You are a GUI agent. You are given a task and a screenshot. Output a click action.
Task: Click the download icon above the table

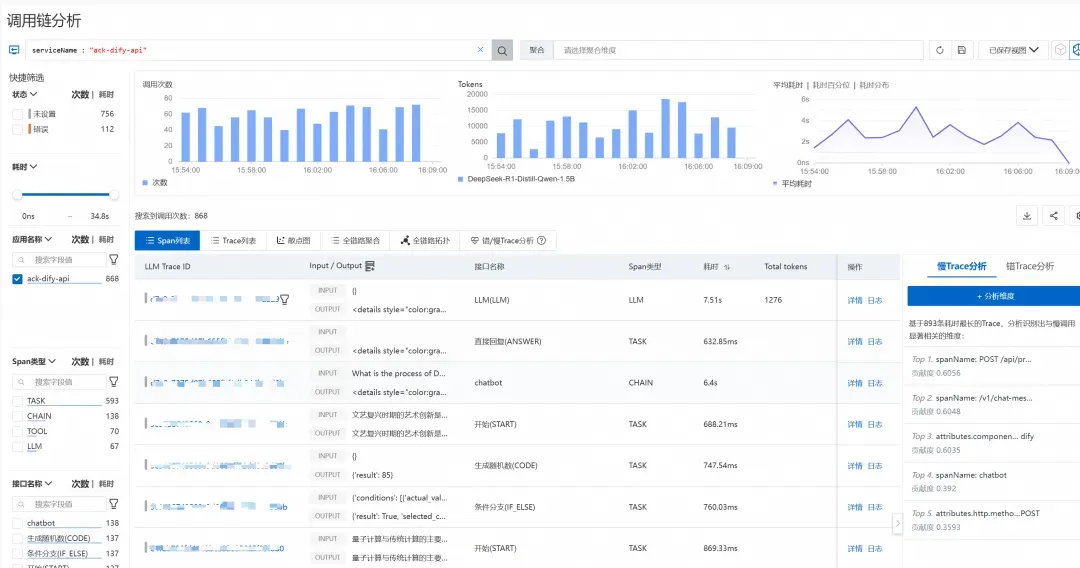click(1027, 215)
